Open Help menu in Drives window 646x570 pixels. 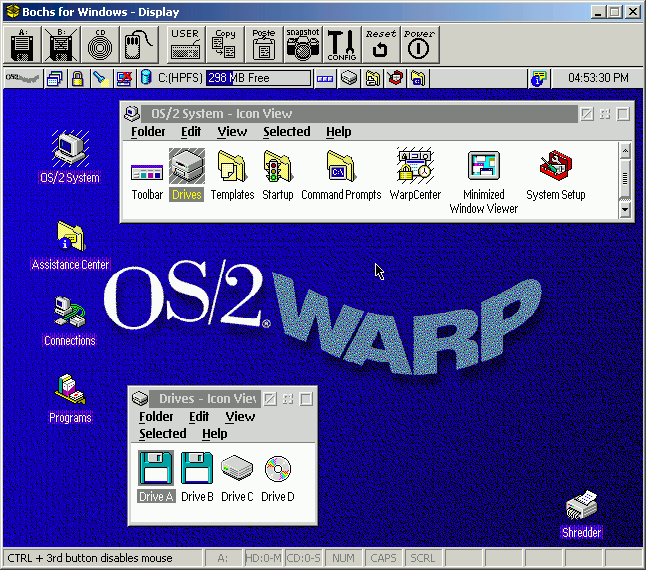(214, 434)
